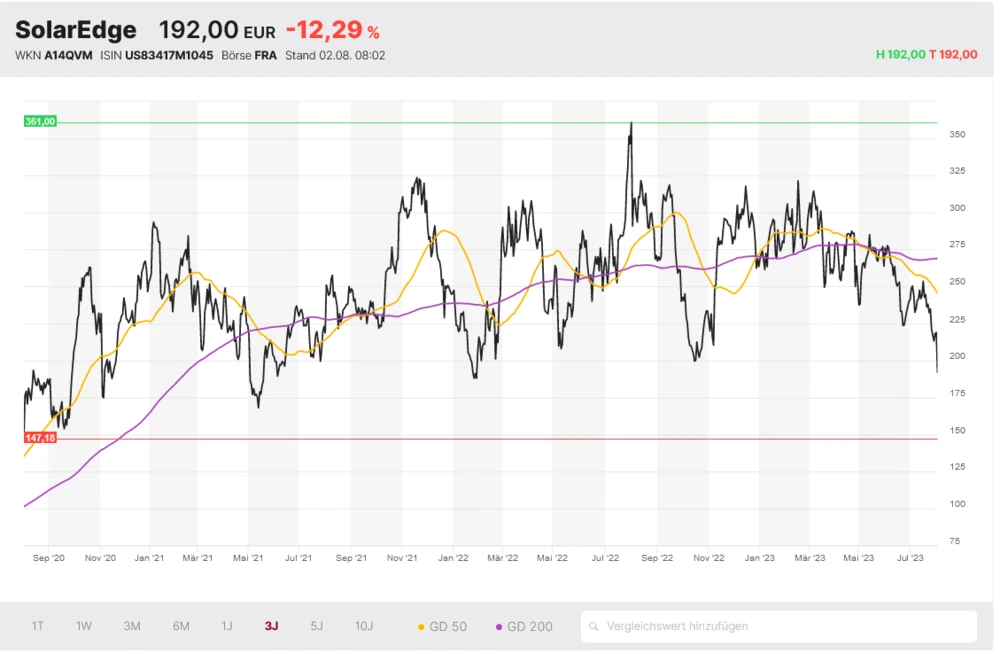This screenshot has height=654, width=1000.
Task: Show the 10J chart history
Action: [364, 627]
